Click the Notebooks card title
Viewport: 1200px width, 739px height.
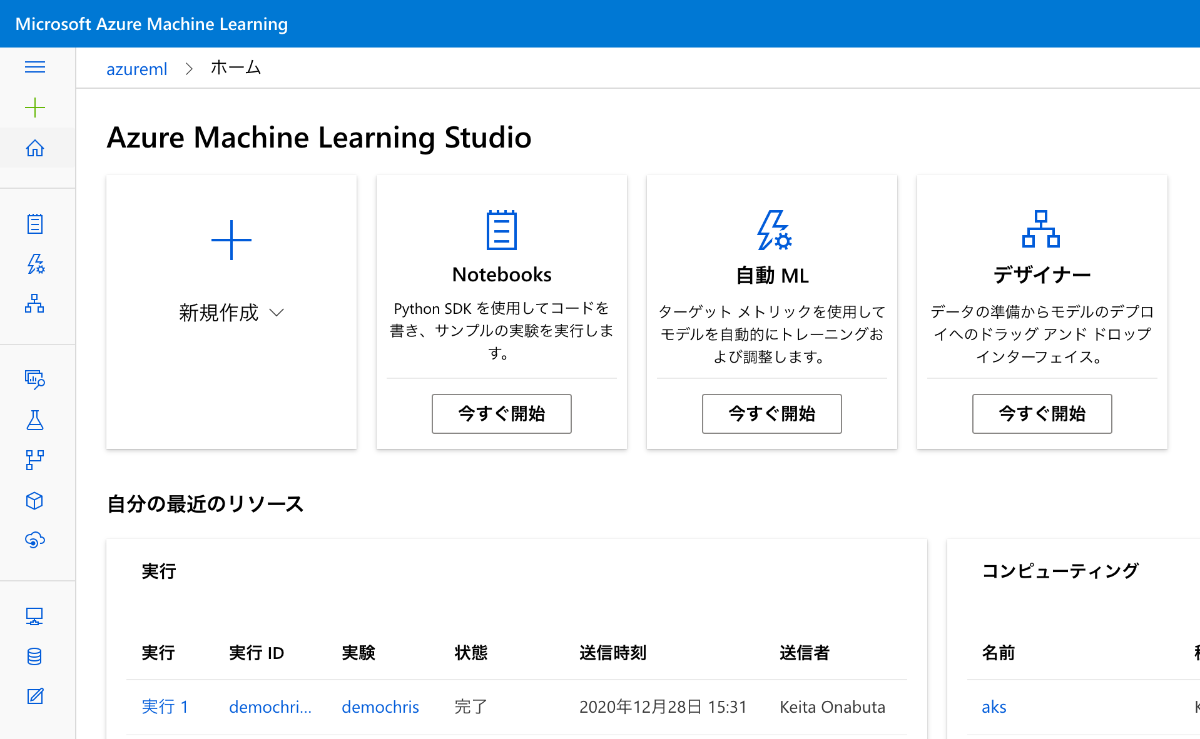coord(501,274)
